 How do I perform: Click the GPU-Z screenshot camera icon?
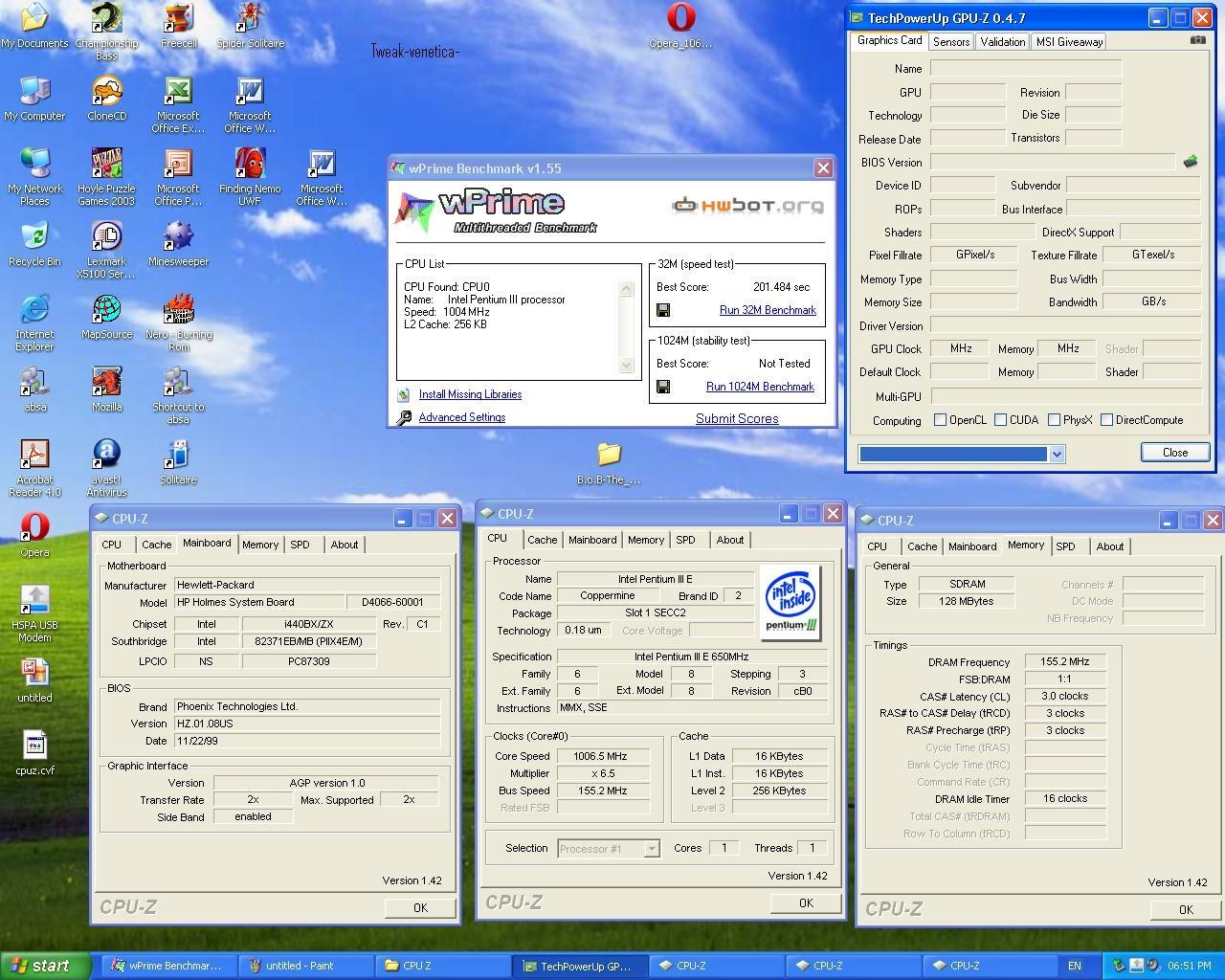click(x=1197, y=40)
